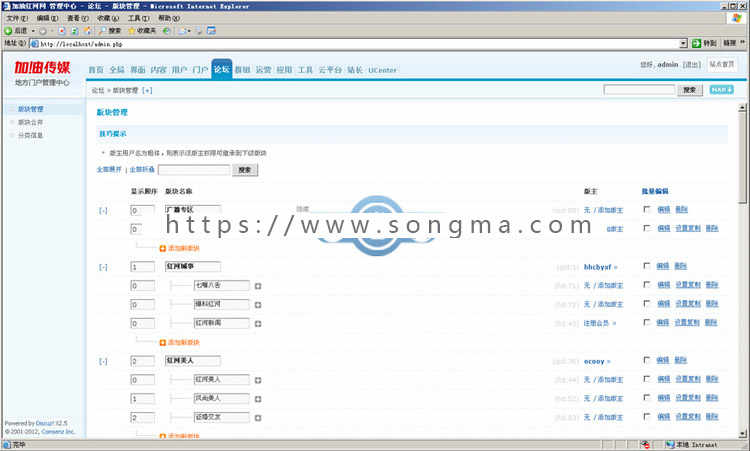Collapse the 红河美人 group with [-]

coord(103,361)
